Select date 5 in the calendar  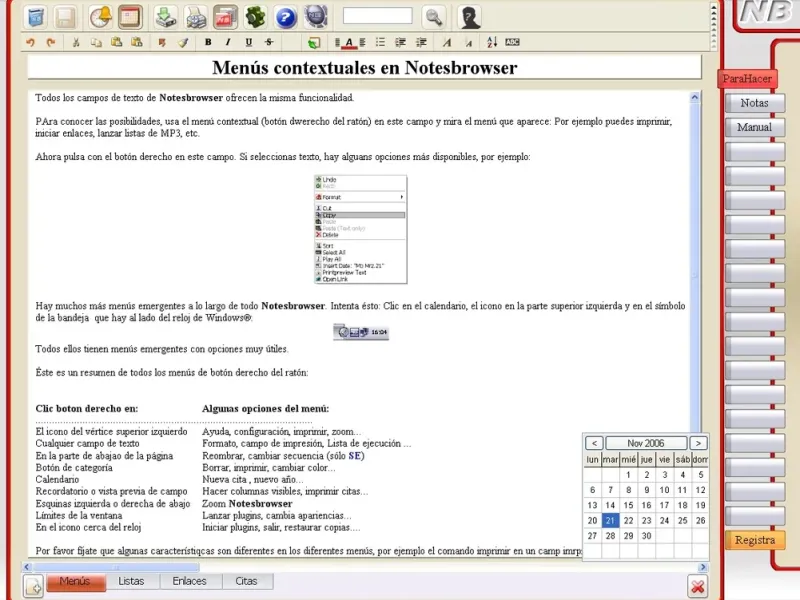701,474
